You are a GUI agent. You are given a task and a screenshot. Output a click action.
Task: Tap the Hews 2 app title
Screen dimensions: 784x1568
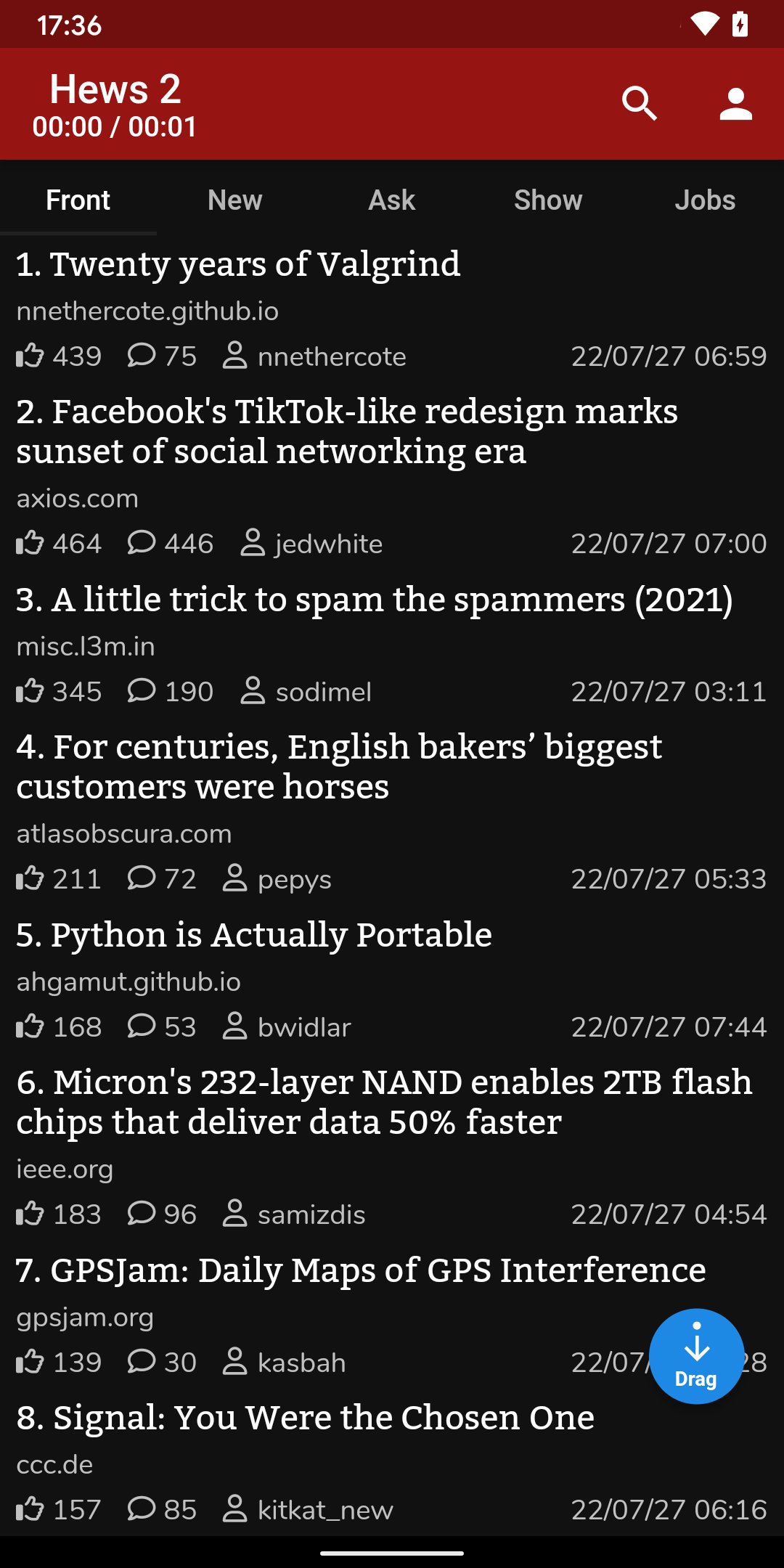coord(115,89)
